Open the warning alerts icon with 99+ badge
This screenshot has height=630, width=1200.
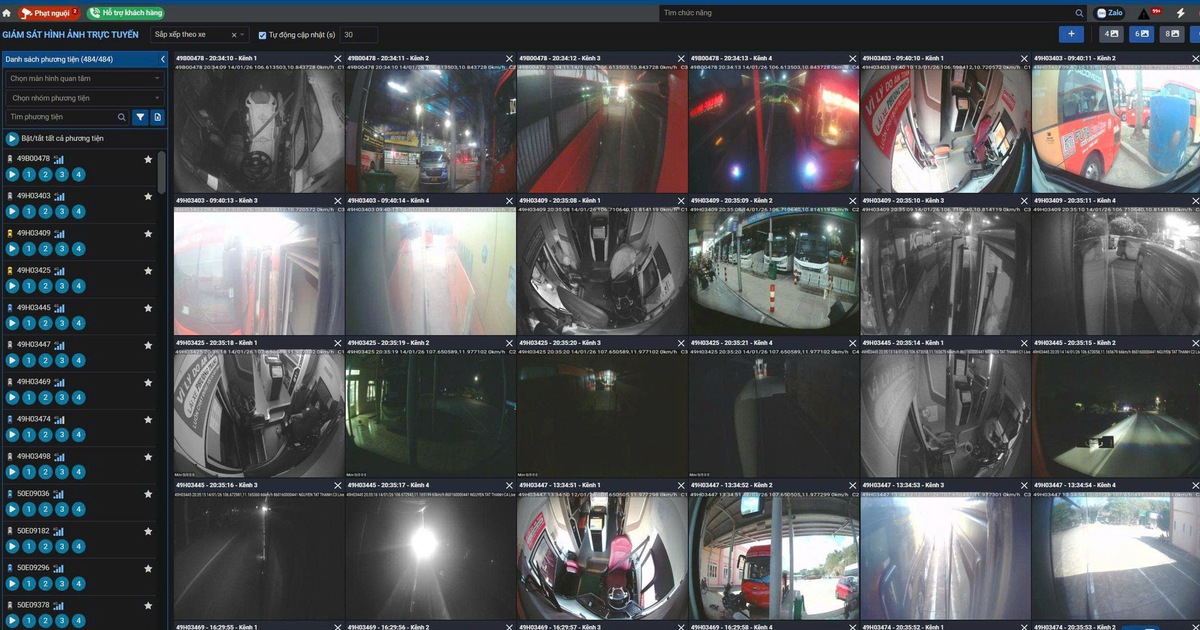pyautogui.click(x=1144, y=13)
